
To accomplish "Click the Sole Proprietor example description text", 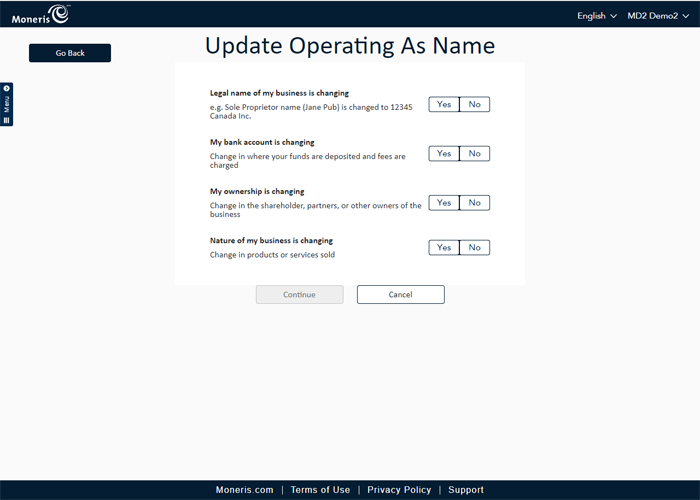I will [311, 111].
